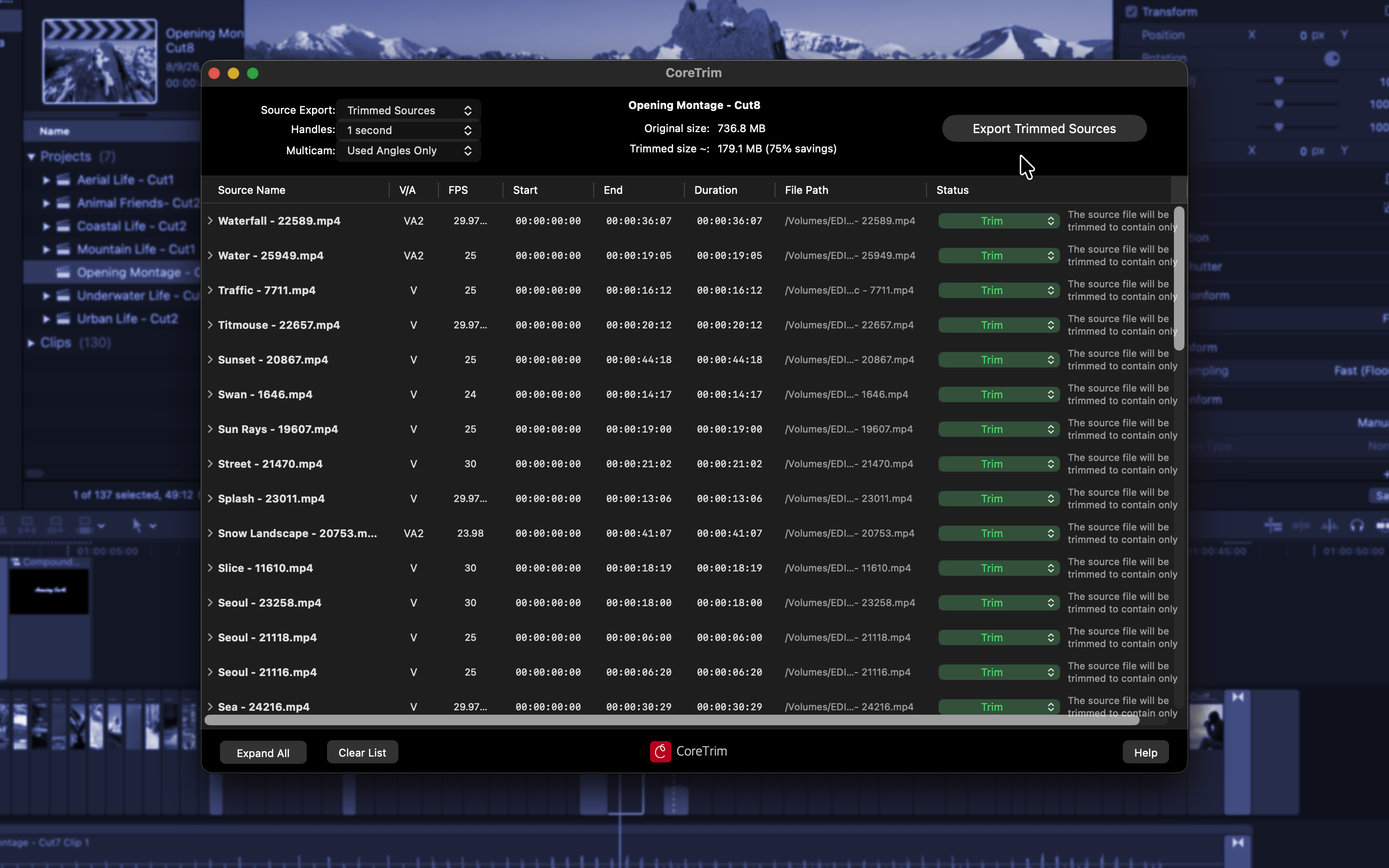Viewport: 1389px width, 868px height.
Task: Click the vertical scrollbar in source list
Action: (x=1179, y=279)
